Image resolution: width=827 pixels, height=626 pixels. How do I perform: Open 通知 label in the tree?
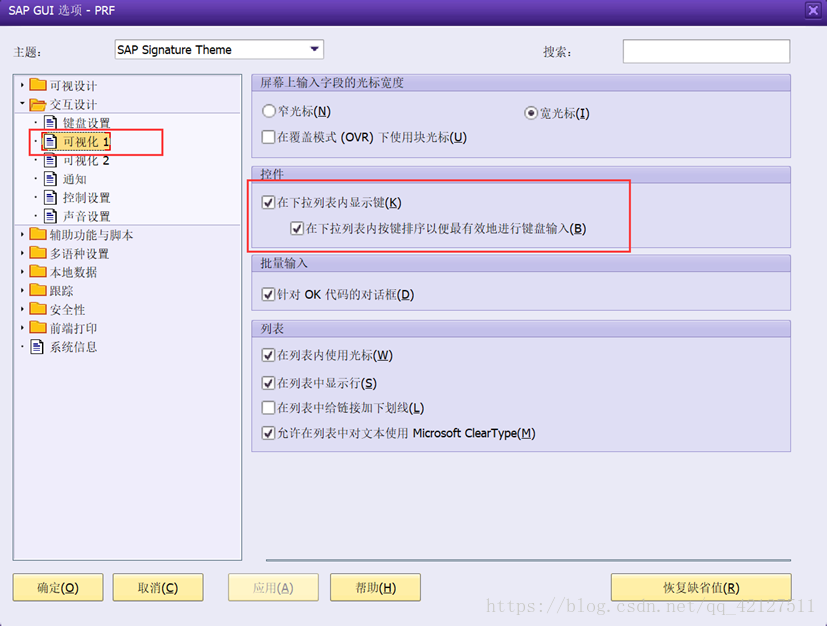75,179
